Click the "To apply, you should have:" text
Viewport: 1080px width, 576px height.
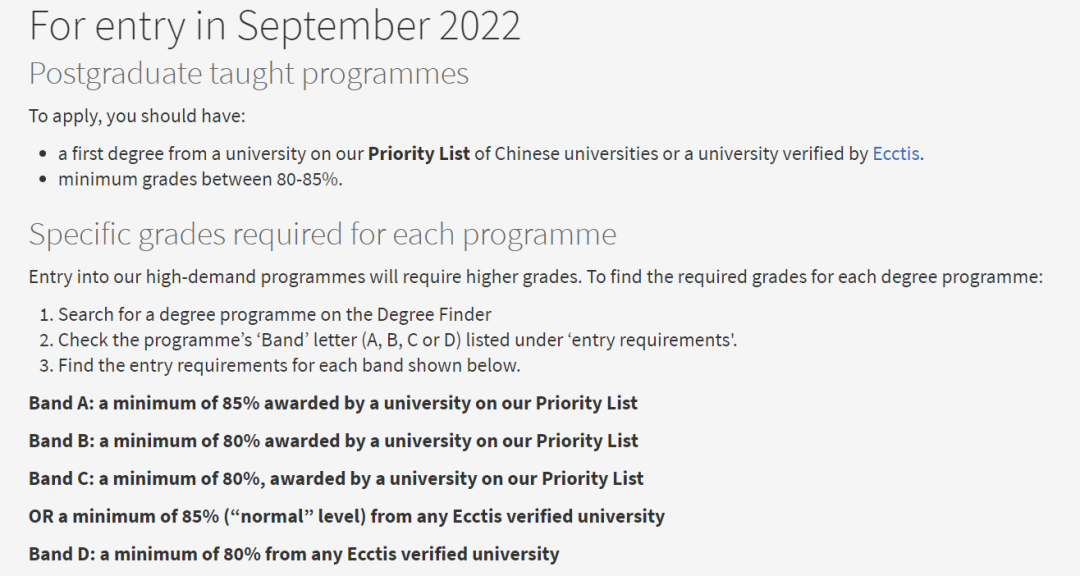(x=136, y=116)
